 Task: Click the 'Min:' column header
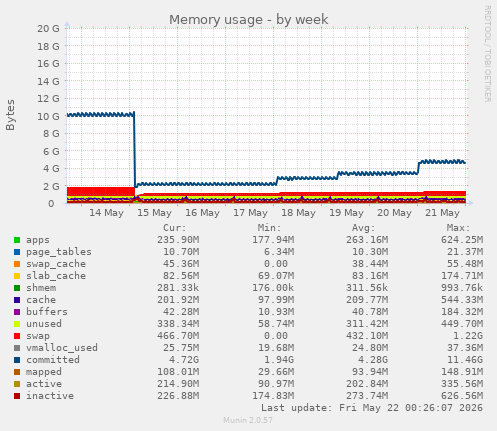pos(269,228)
